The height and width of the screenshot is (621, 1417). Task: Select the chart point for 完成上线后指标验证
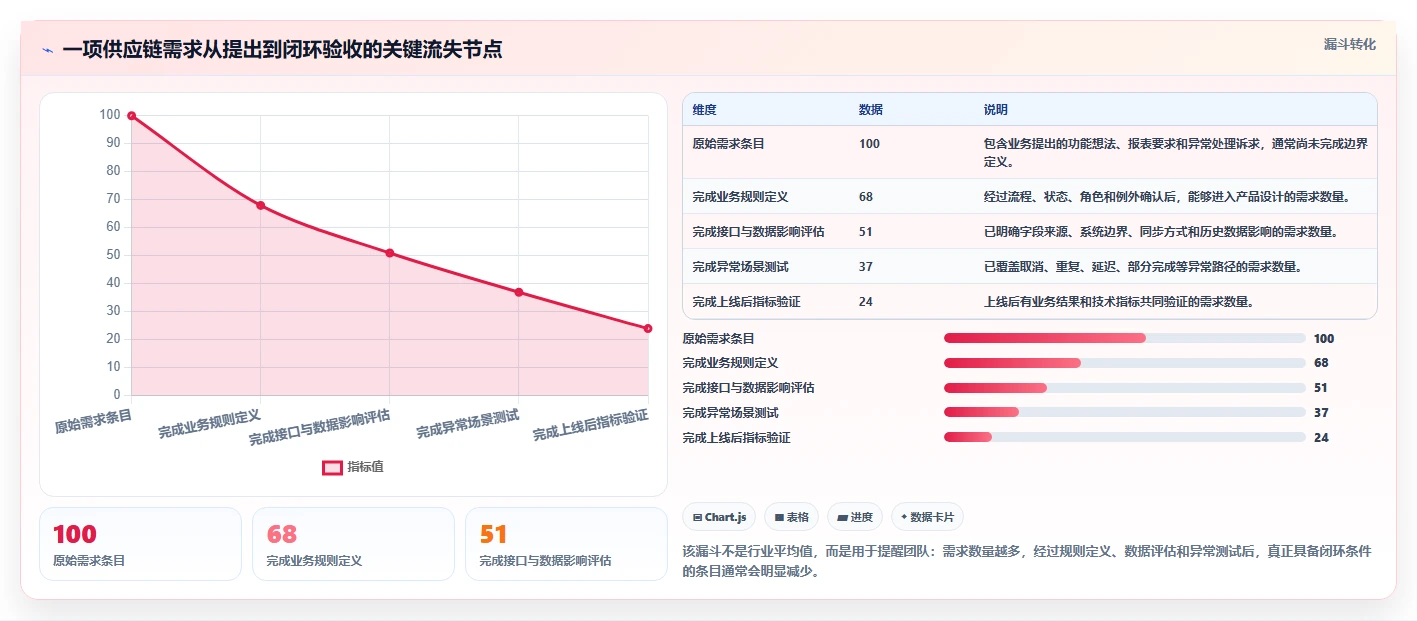(648, 328)
